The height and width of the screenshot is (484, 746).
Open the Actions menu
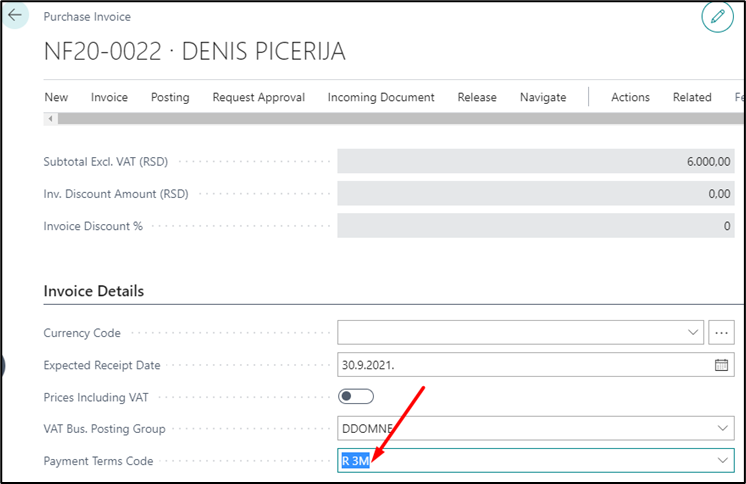(630, 97)
